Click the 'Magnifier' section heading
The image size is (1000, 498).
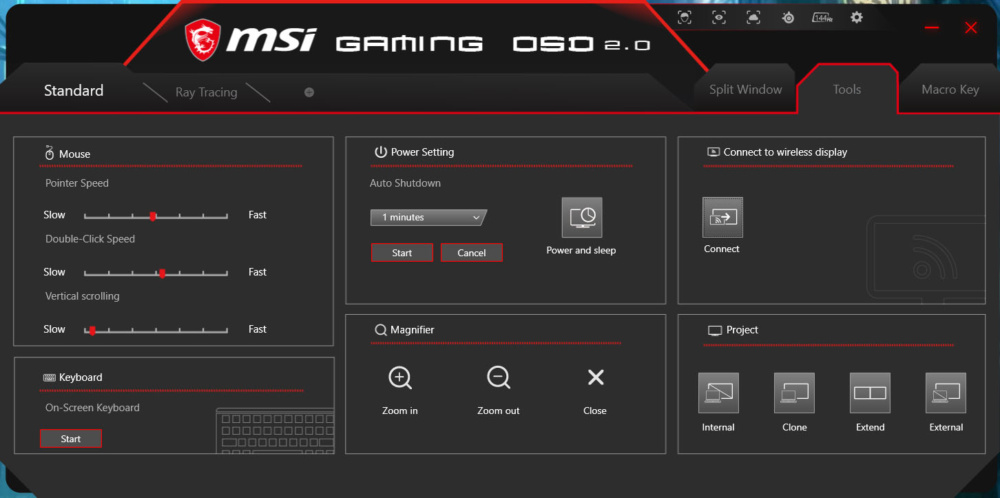pyautogui.click(x=412, y=330)
